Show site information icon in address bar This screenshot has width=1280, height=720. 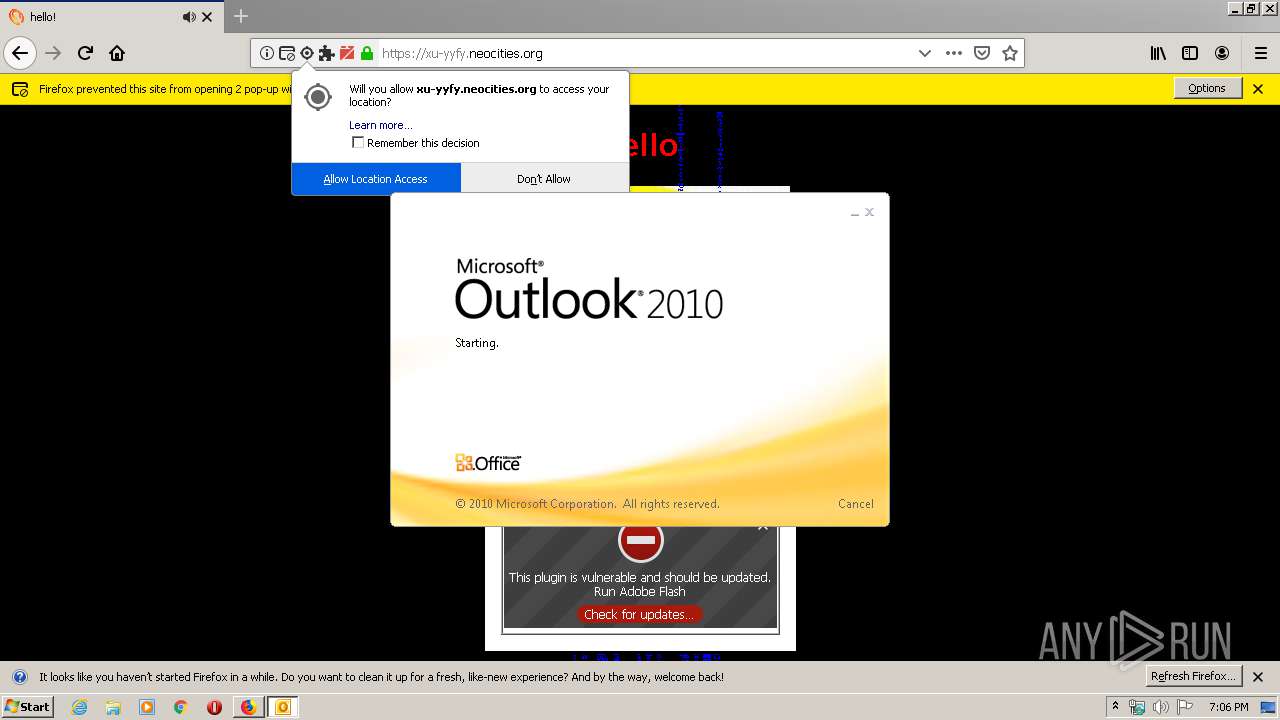click(x=267, y=53)
